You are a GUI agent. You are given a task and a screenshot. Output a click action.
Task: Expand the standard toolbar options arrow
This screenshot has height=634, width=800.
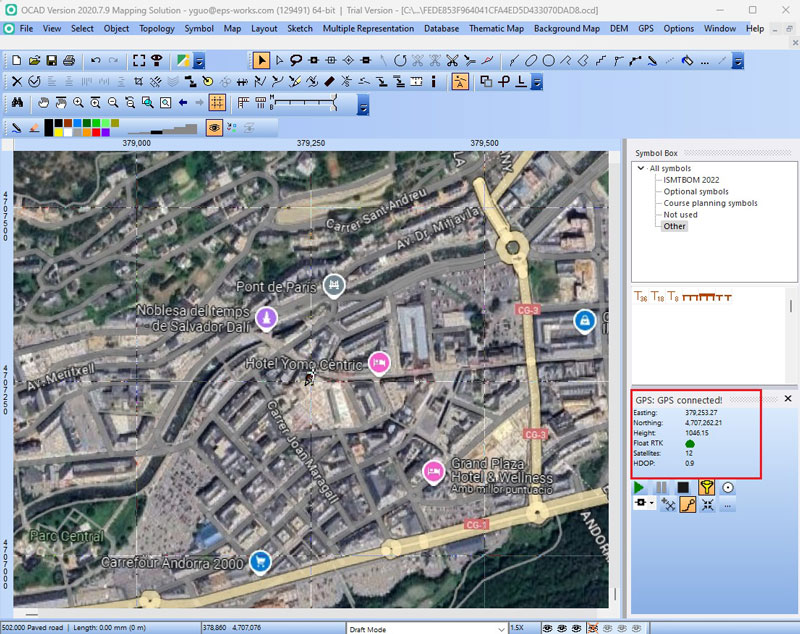pos(199,61)
